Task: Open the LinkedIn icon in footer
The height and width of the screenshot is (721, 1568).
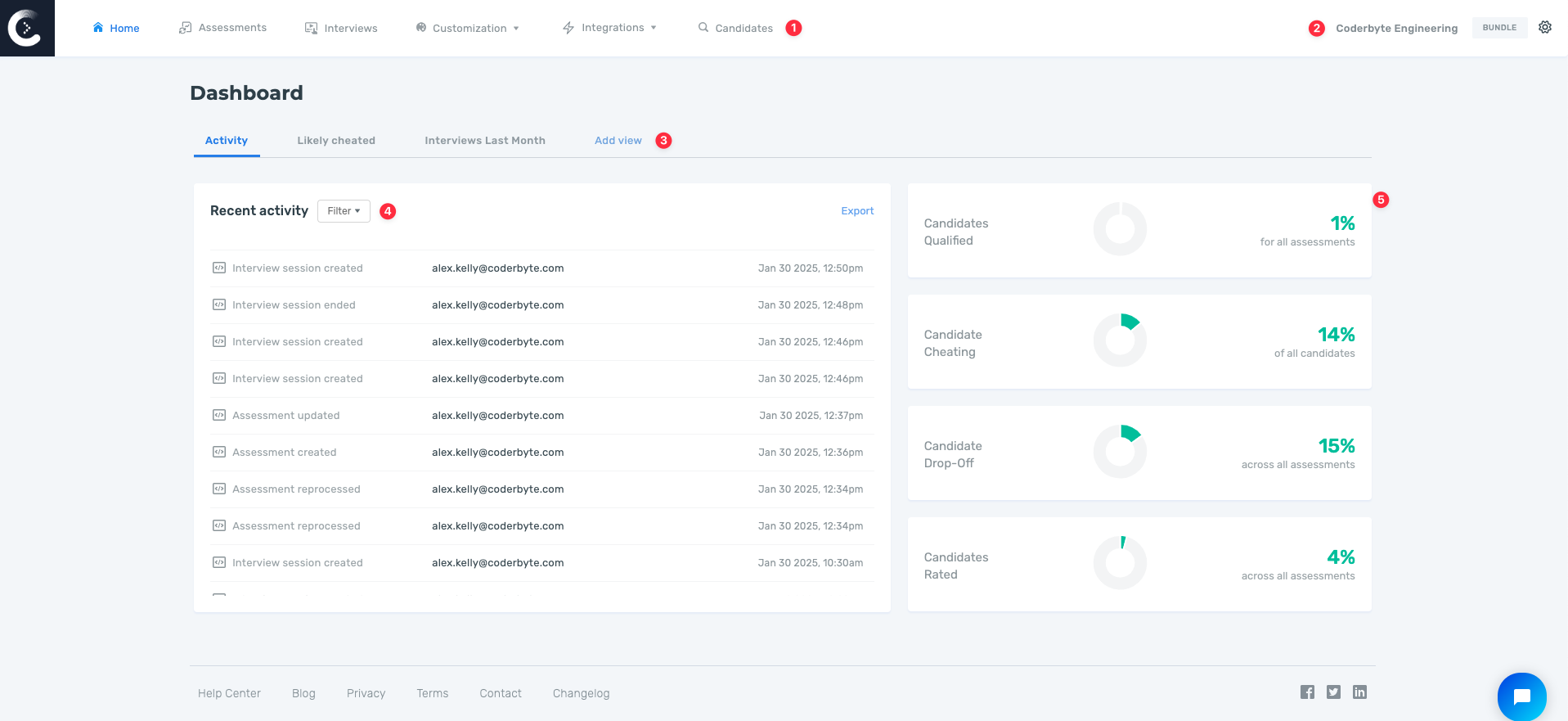Action: [x=1359, y=692]
